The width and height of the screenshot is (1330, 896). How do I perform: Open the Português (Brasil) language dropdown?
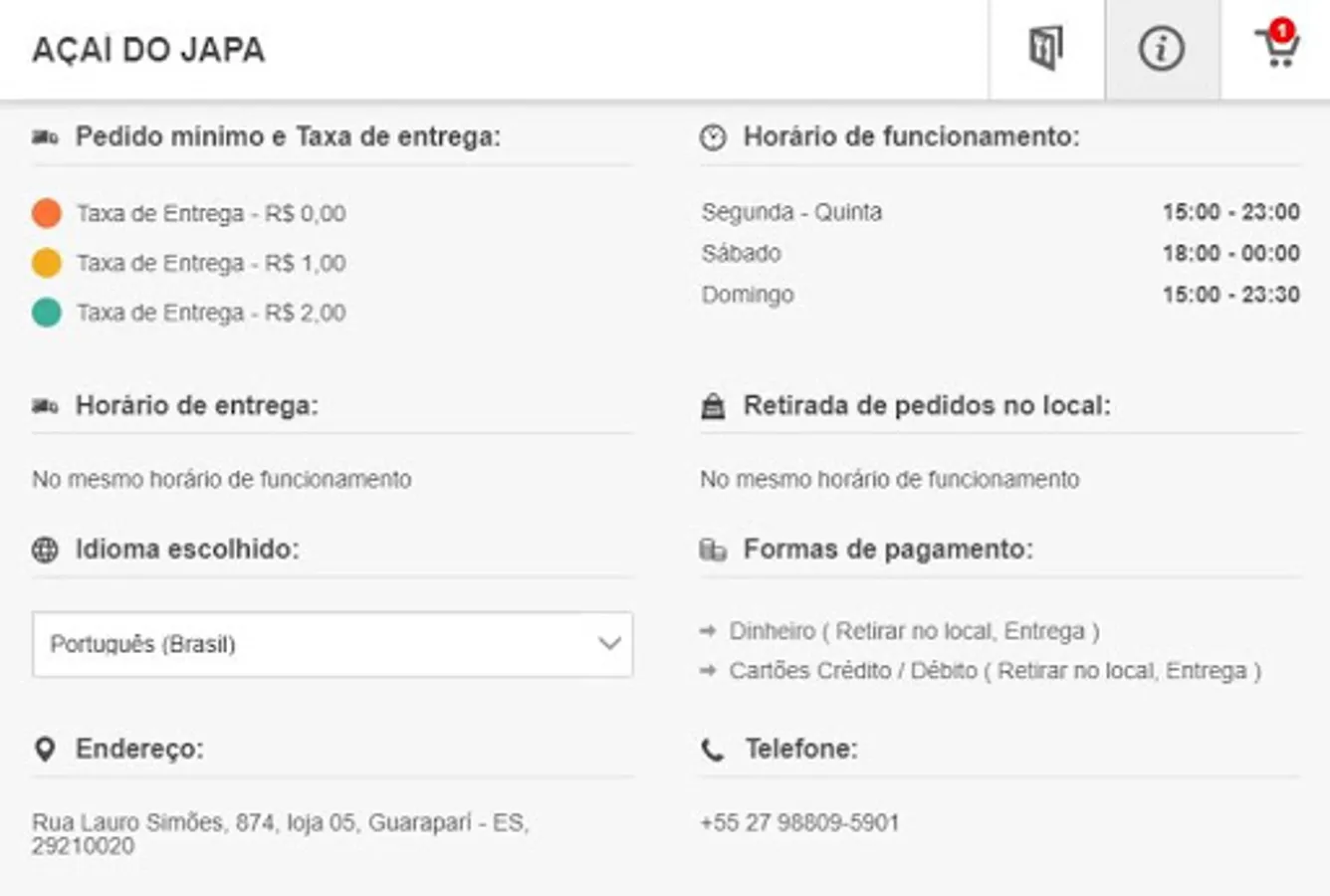[319, 644]
